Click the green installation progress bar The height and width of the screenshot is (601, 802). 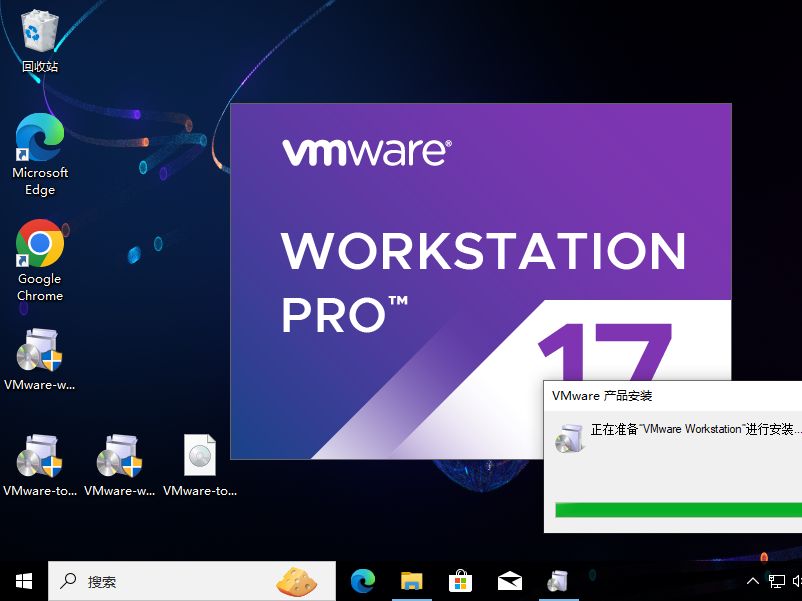pos(678,509)
